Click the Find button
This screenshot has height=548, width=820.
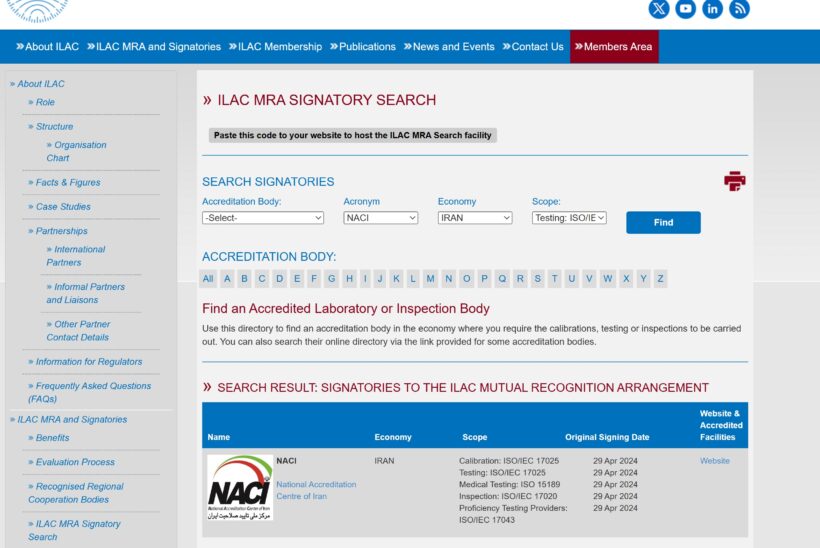click(x=663, y=223)
